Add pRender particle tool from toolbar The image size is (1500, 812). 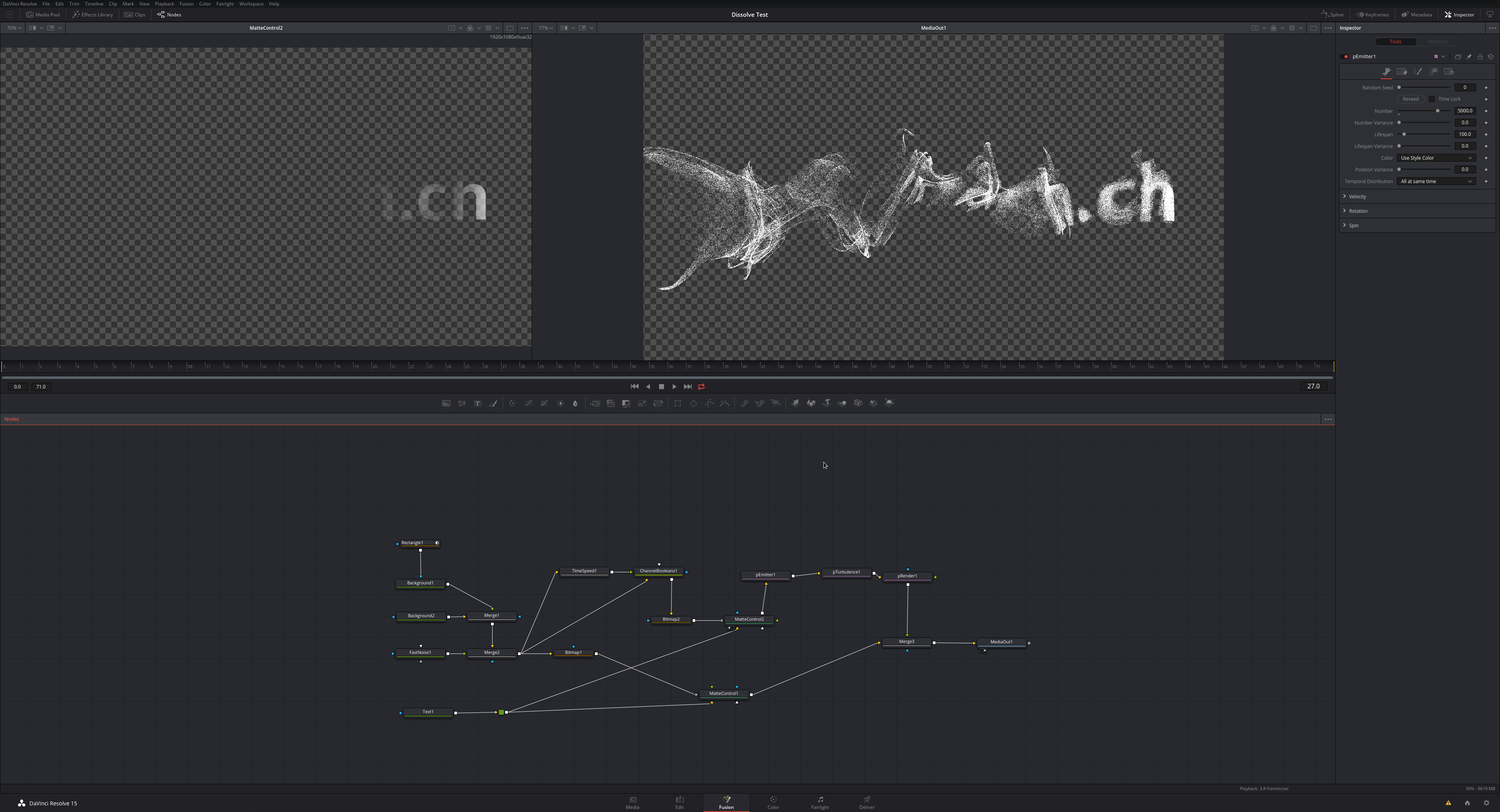pos(776,403)
